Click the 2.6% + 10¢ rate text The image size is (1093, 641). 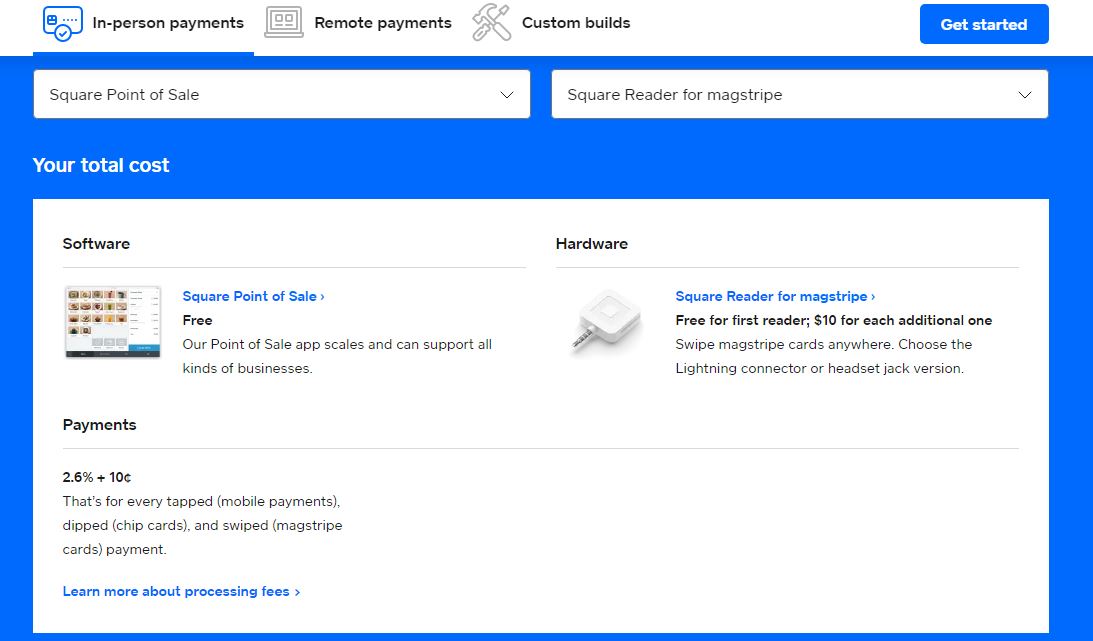point(97,477)
